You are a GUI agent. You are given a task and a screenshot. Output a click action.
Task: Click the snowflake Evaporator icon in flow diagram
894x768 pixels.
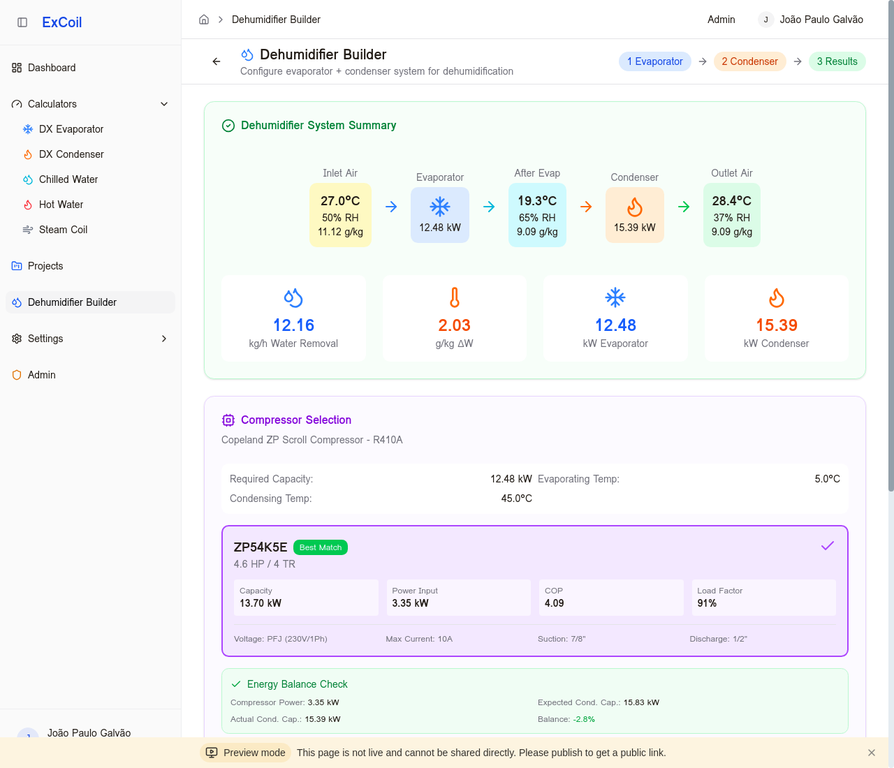pyautogui.click(x=440, y=207)
